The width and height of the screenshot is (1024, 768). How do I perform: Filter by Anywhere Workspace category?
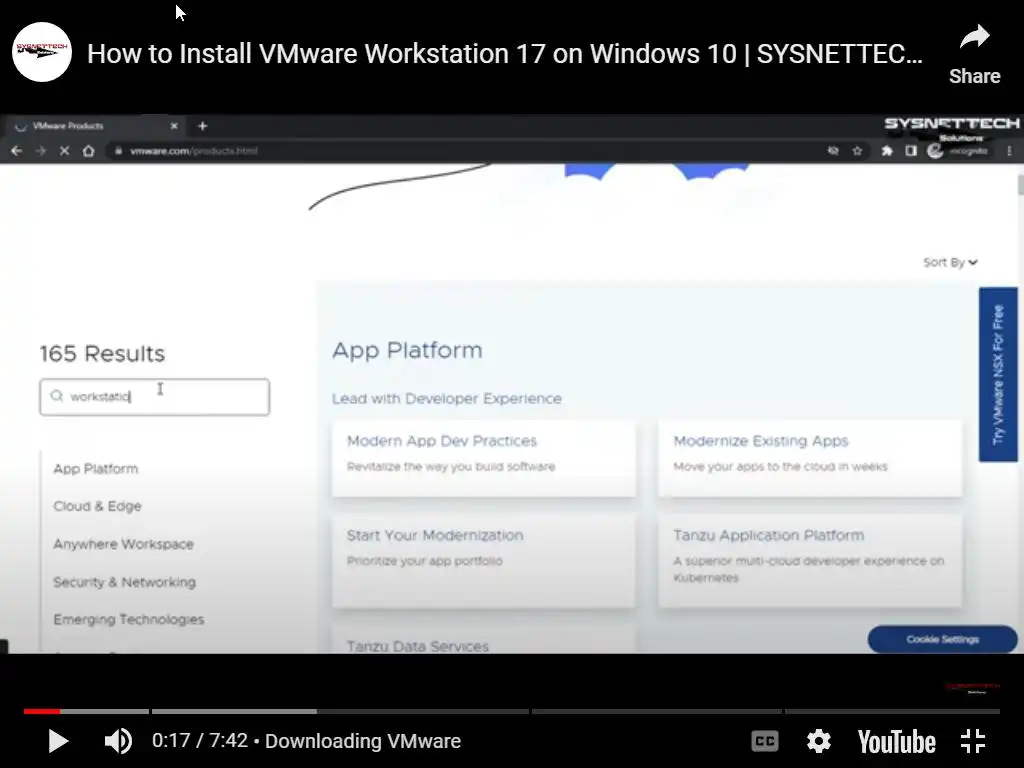pos(123,544)
